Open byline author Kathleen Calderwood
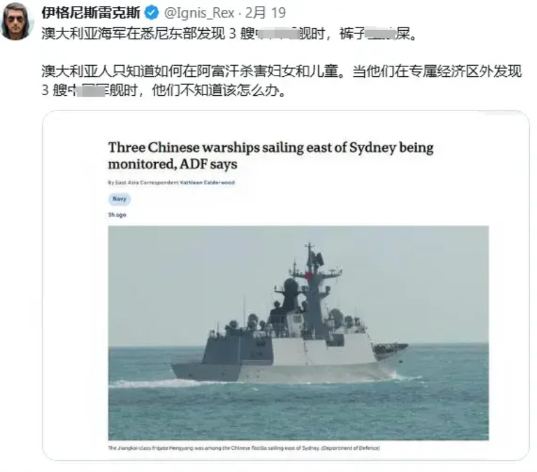537x472 pixels. pyautogui.click(x=207, y=183)
